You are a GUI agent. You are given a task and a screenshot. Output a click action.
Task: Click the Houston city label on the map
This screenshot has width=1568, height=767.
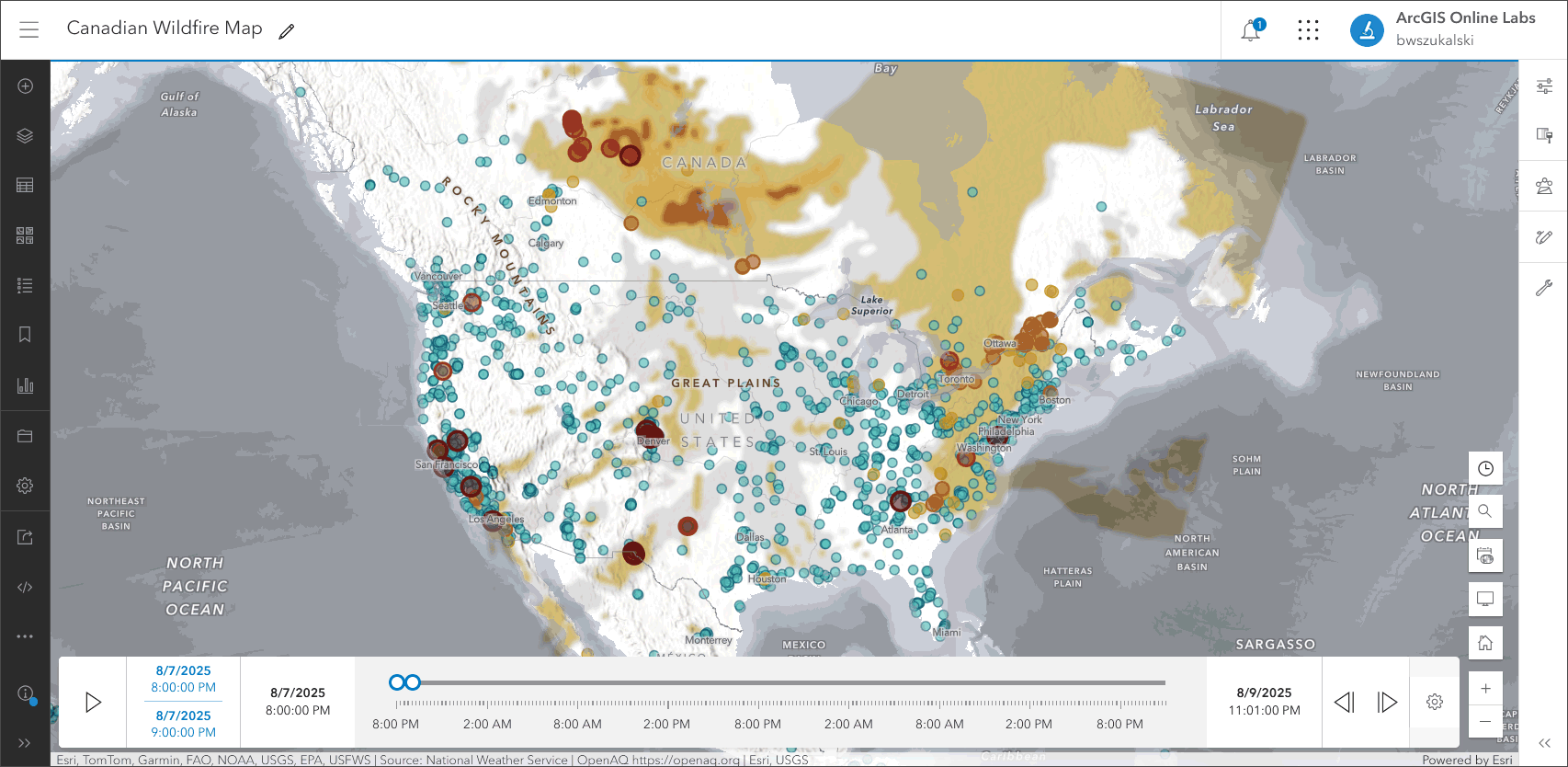click(x=767, y=579)
